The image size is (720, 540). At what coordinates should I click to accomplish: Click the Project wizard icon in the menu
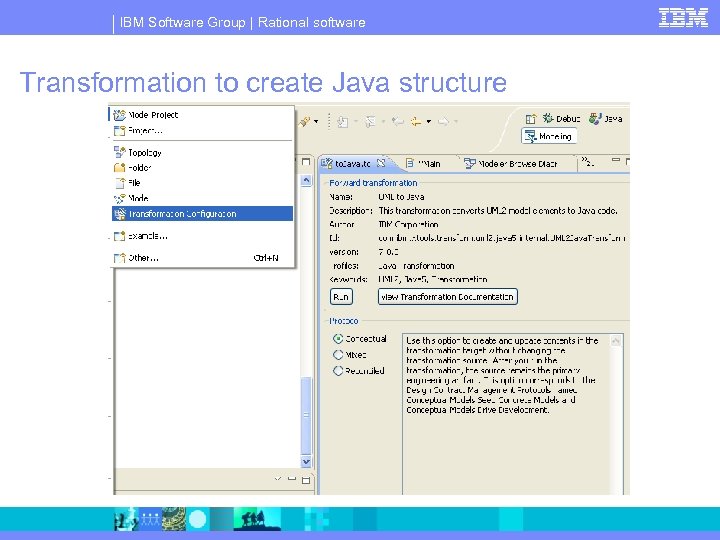[119, 131]
